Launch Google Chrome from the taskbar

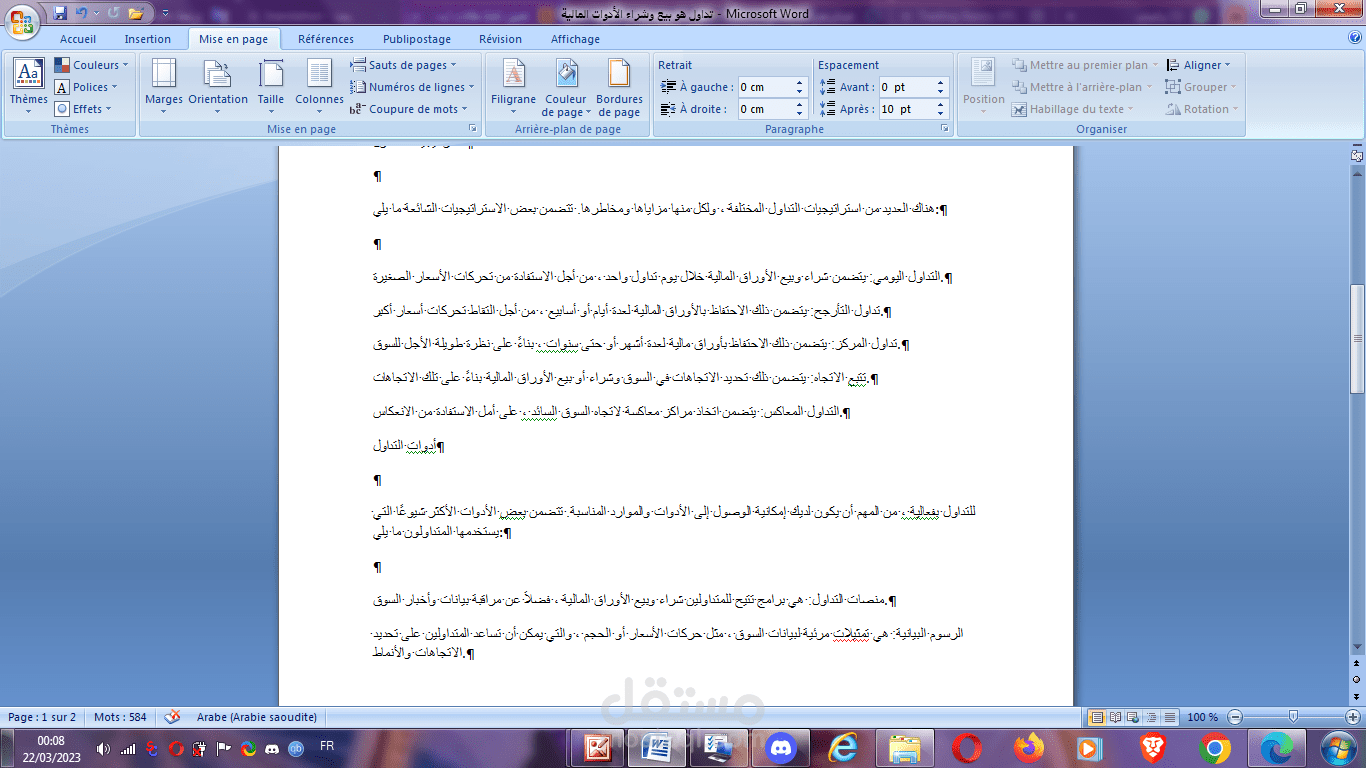(x=1215, y=748)
